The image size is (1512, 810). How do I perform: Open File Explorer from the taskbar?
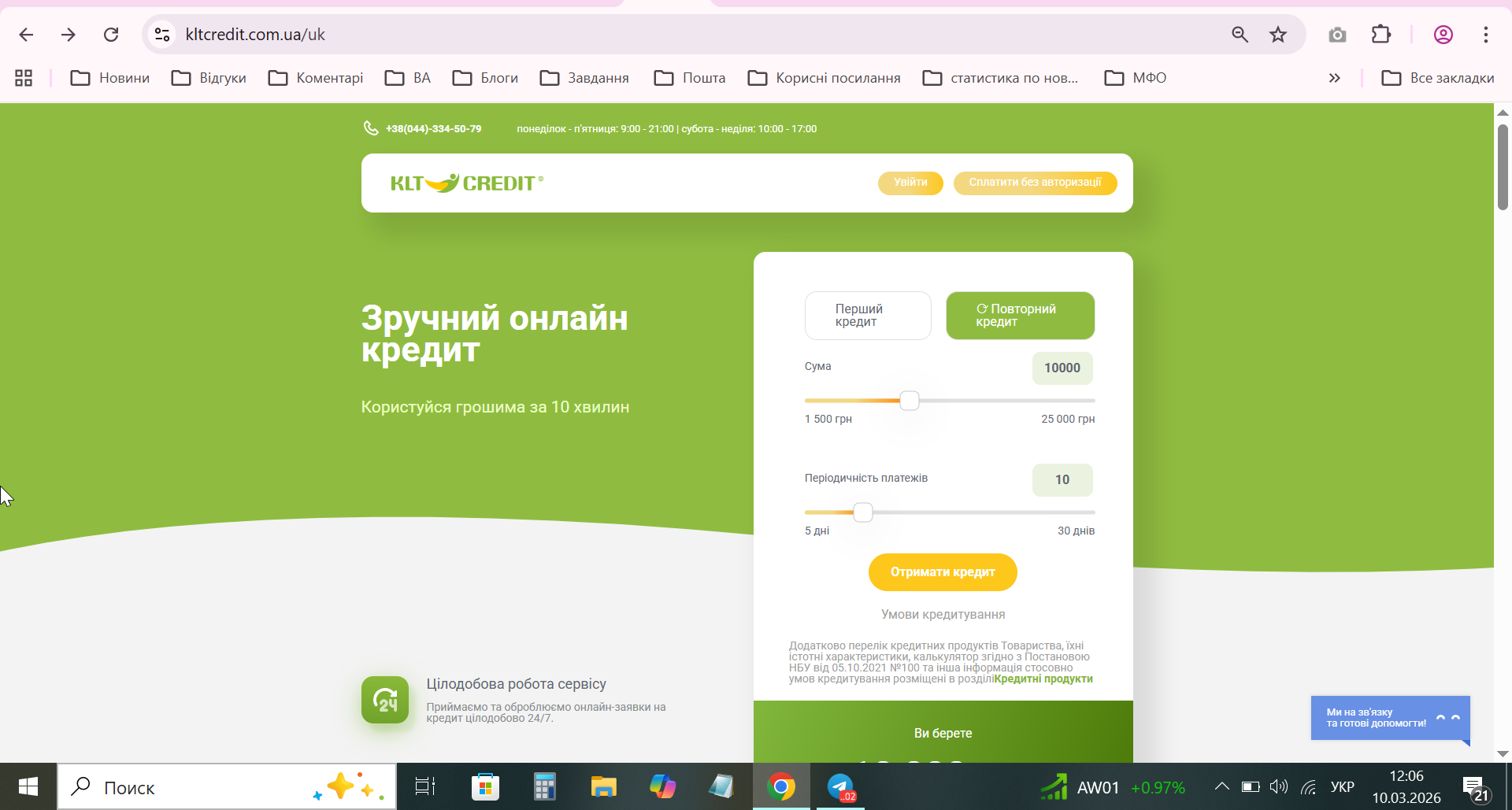point(603,786)
